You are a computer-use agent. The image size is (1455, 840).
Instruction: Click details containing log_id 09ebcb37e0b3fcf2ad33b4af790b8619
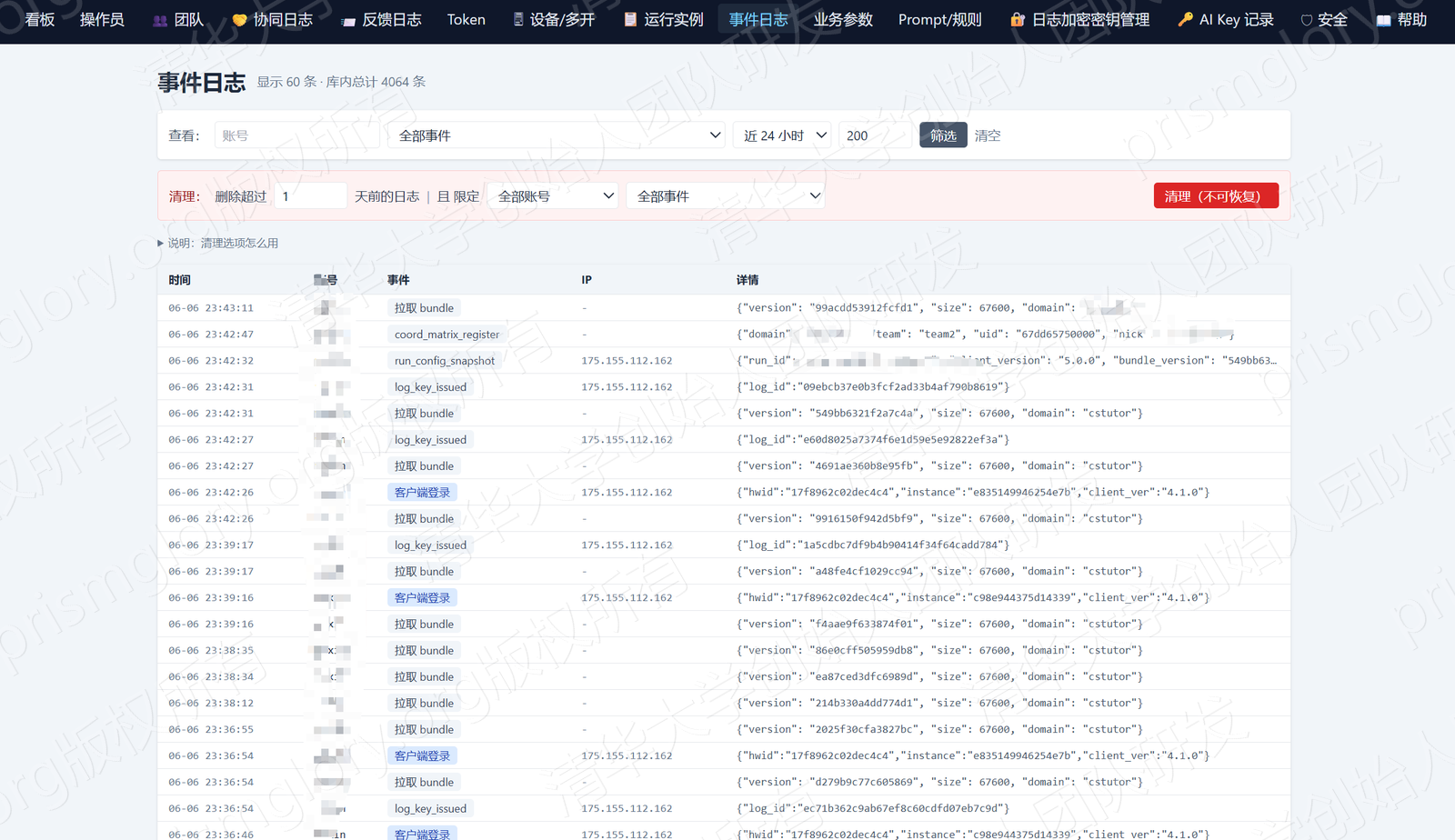click(873, 387)
